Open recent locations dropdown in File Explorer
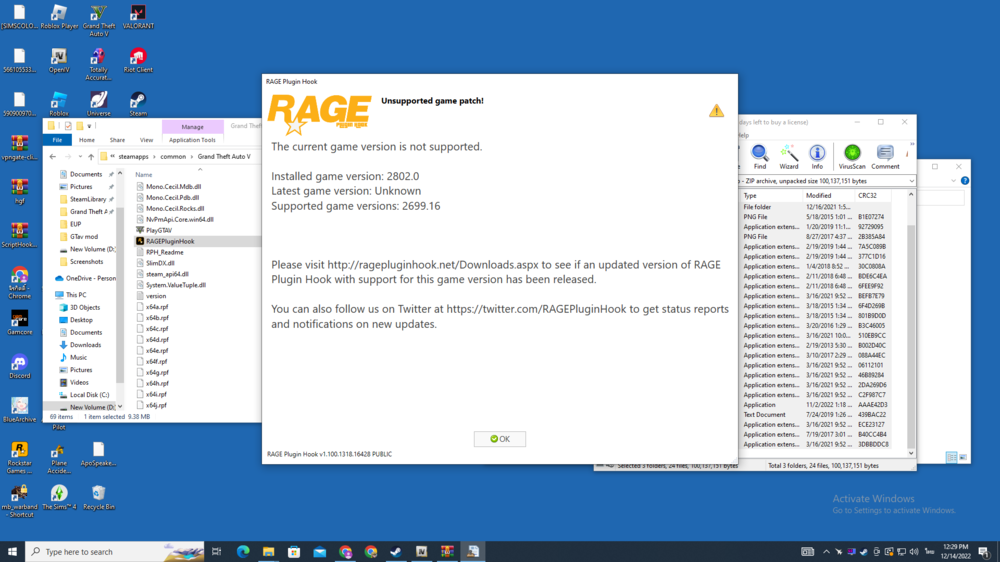The height and width of the screenshot is (562, 1000). click(80, 156)
